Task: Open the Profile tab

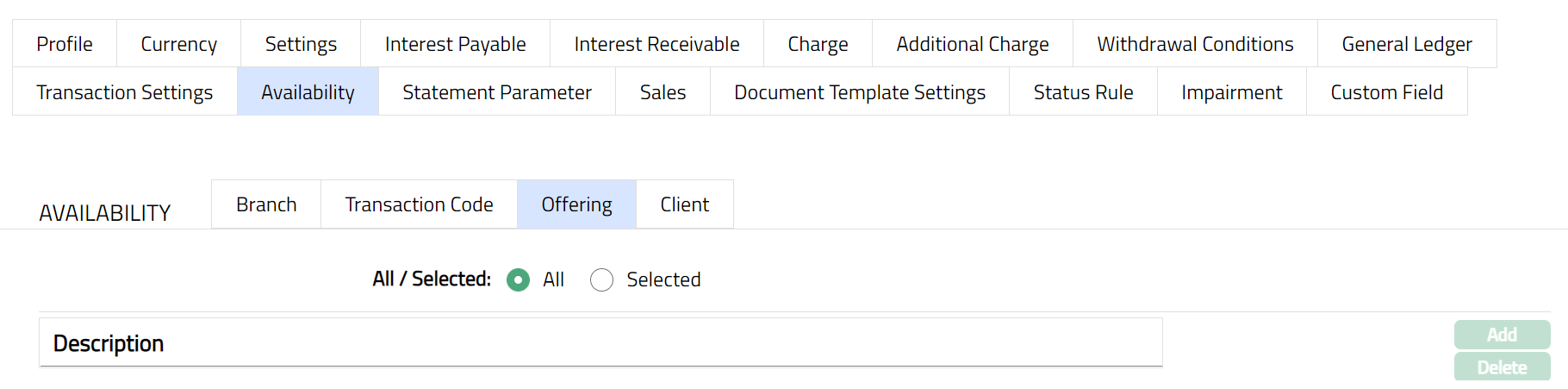Action: (65, 44)
